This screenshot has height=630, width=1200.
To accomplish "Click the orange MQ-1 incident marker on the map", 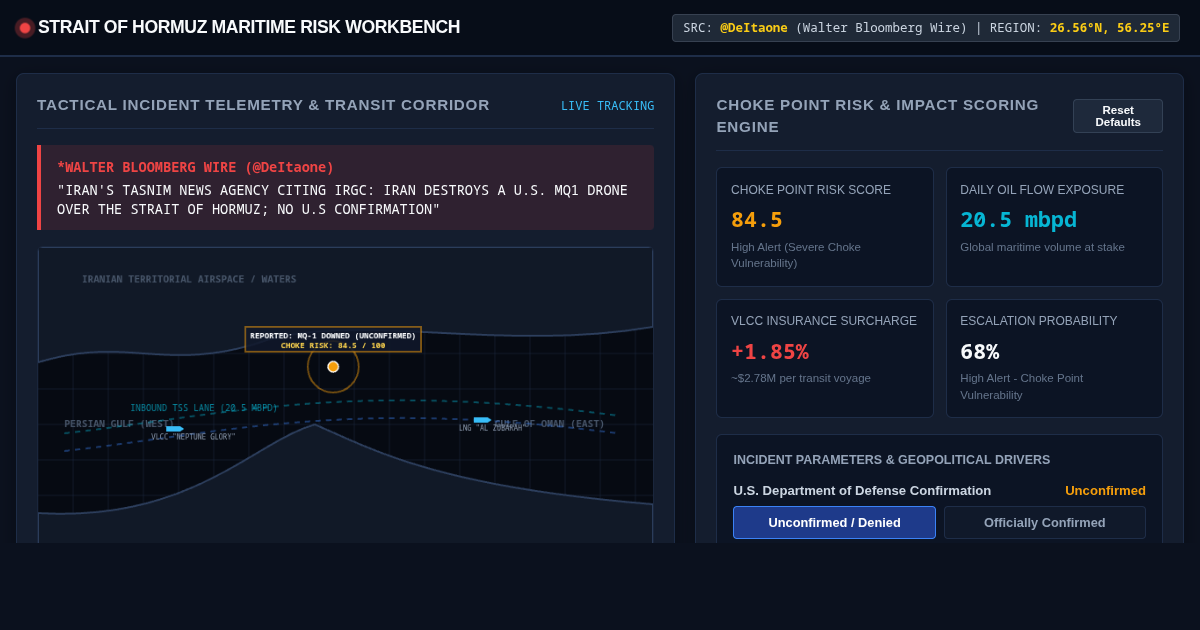I will point(333,367).
